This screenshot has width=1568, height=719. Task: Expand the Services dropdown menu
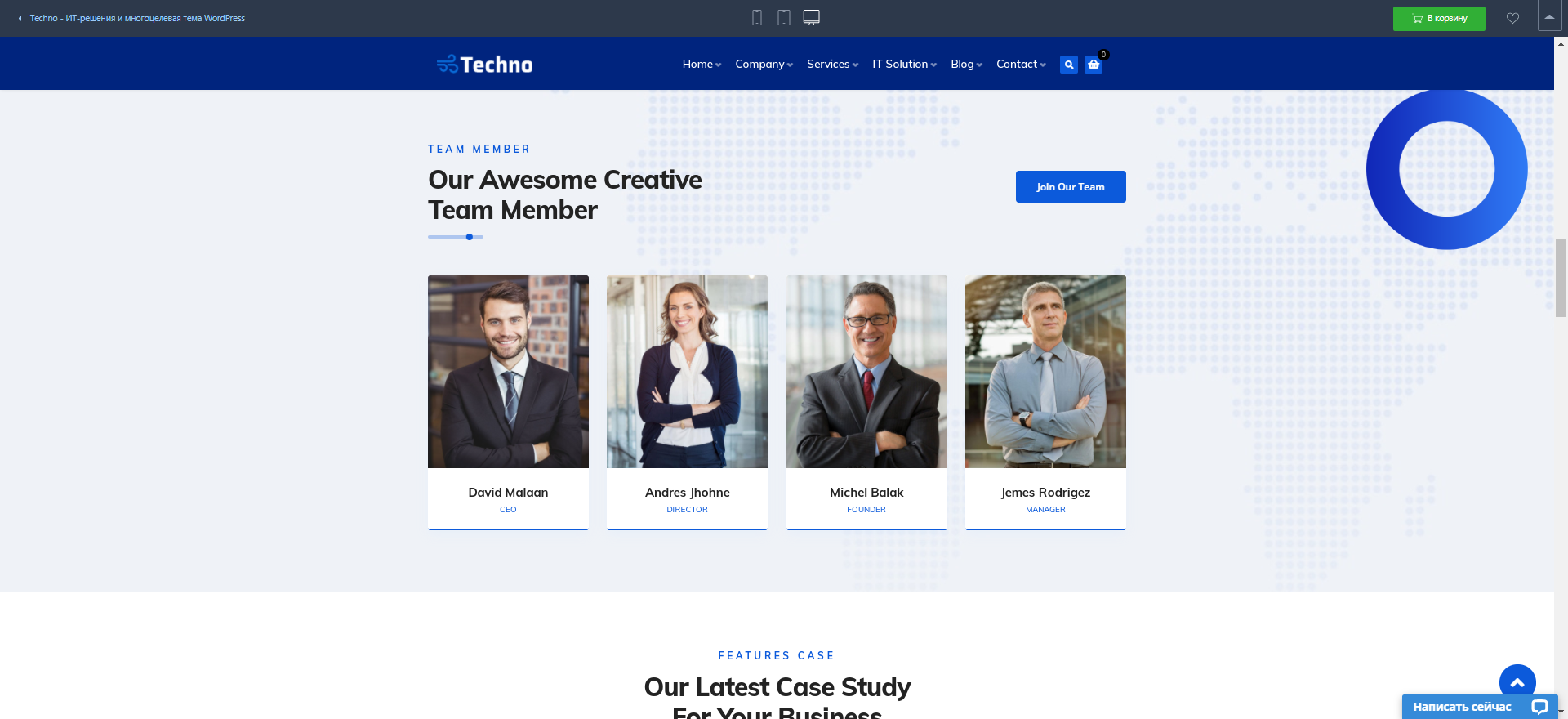[832, 64]
